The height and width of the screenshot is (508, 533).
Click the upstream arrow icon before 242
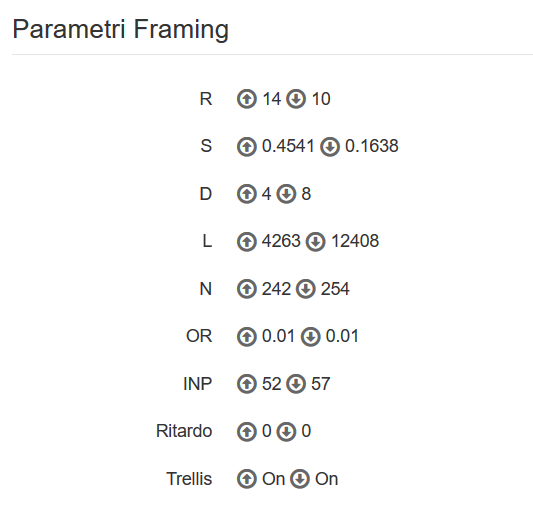(x=246, y=289)
